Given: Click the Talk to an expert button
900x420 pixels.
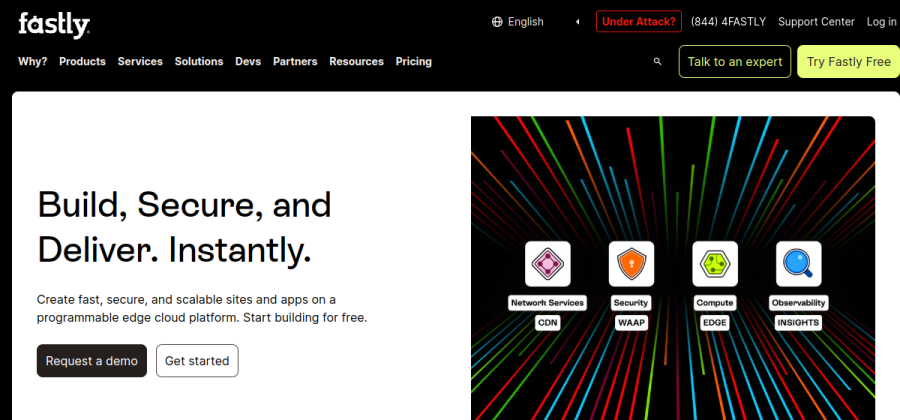Looking at the screenshot, I should pyautogui.click(x=735, y=61).
